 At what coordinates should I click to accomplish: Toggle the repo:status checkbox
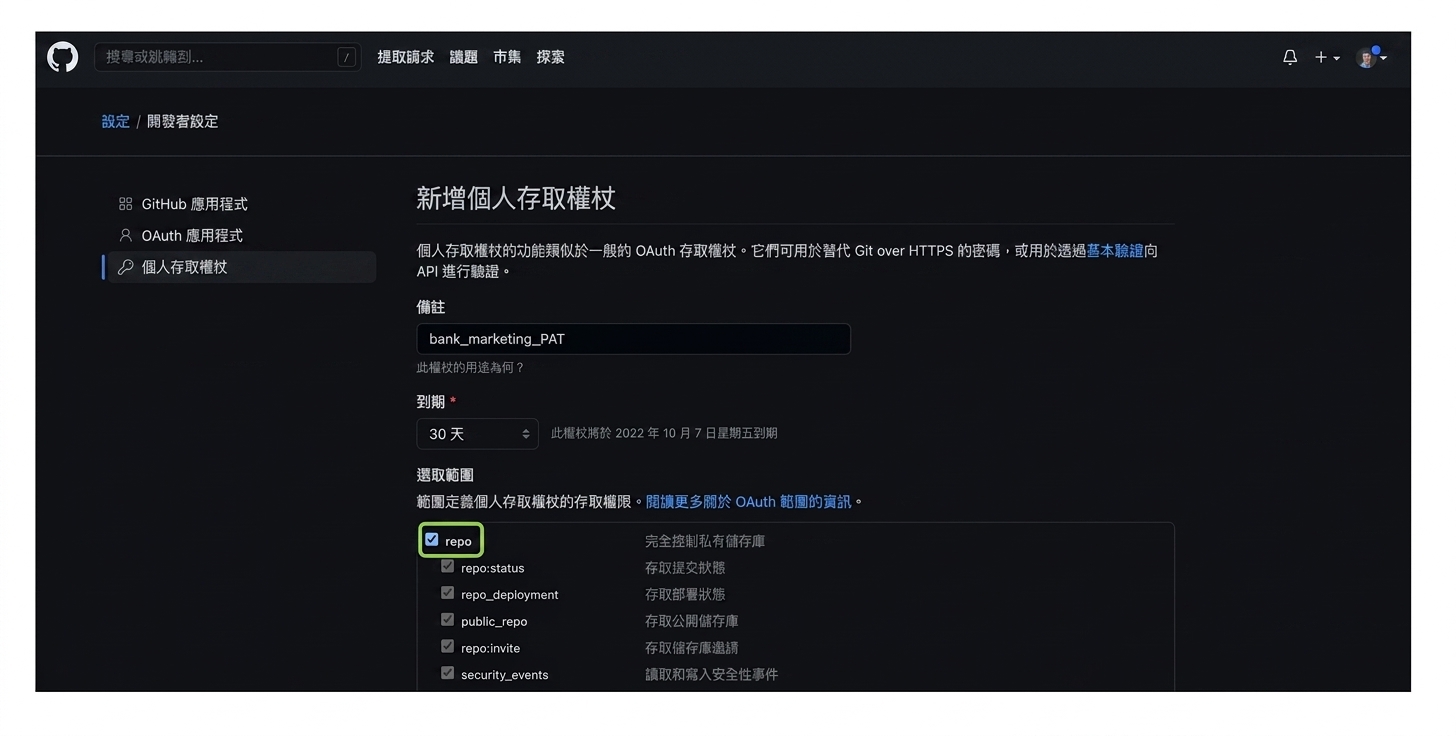click(x=447, y=567)
